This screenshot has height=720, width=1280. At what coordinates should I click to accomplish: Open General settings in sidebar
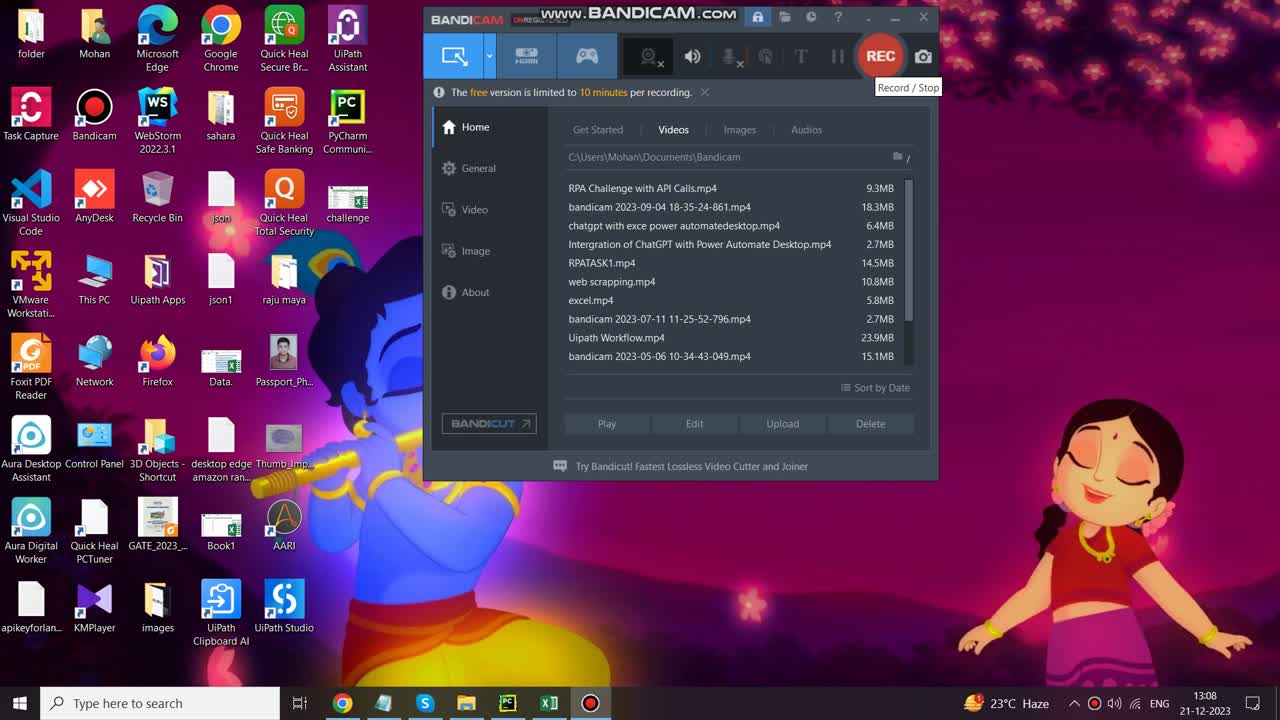(x=490, y=168)
